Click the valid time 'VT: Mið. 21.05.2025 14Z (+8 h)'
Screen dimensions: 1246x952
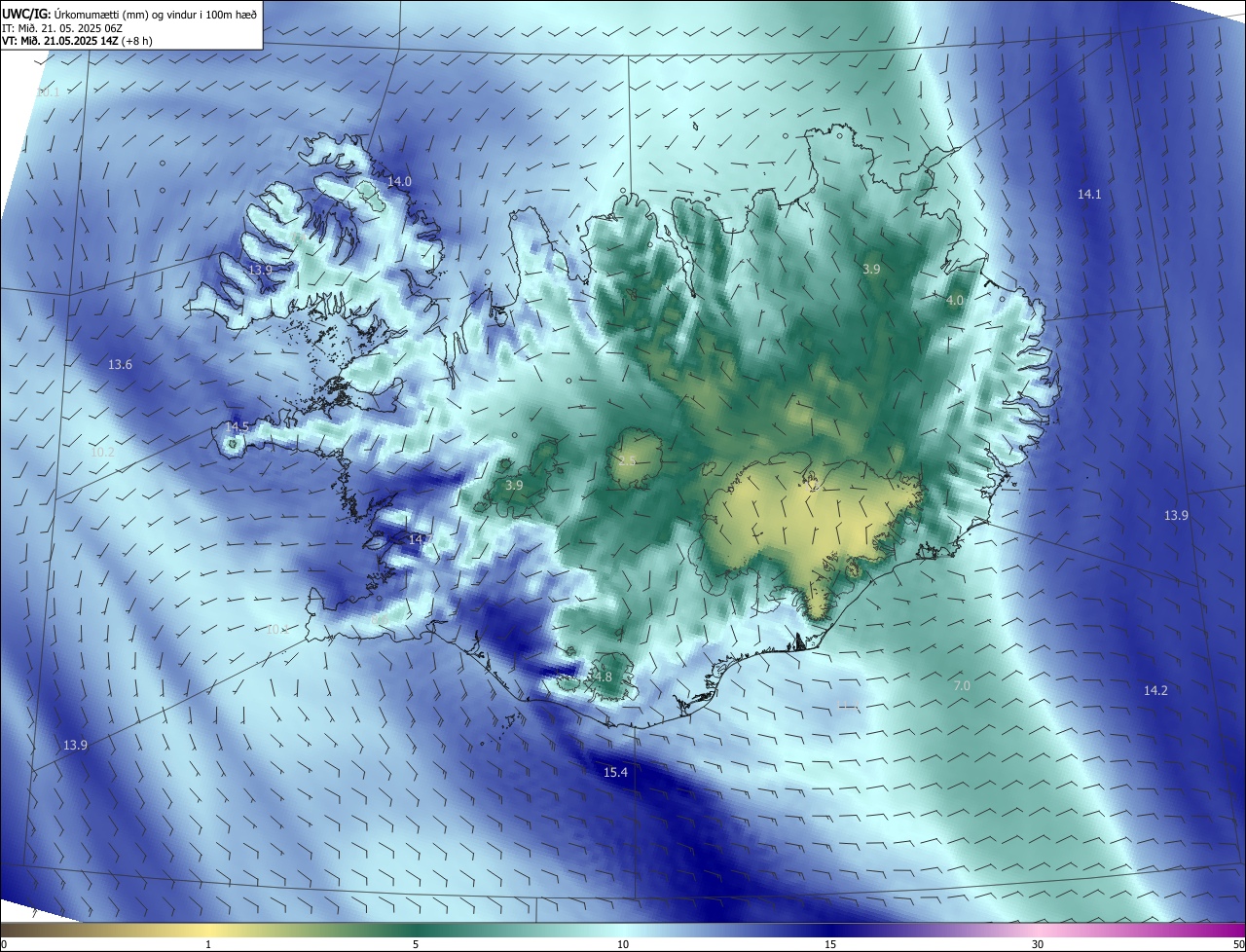pyautogui.click(x=78, y=41)
